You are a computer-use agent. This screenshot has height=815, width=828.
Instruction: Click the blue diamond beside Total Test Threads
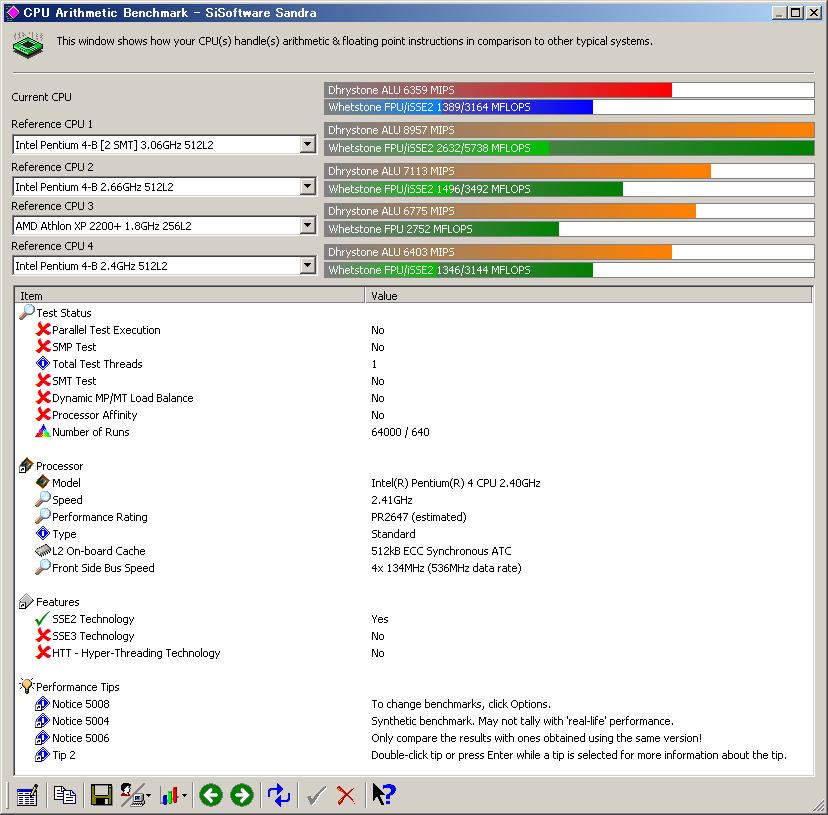(x=43, y=363)
